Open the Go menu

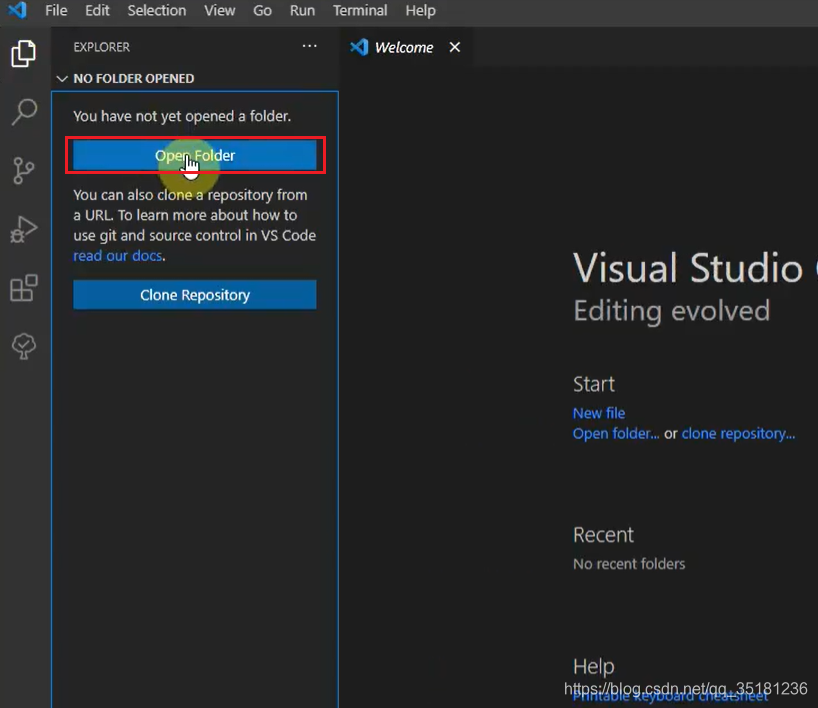pos(262,10)
